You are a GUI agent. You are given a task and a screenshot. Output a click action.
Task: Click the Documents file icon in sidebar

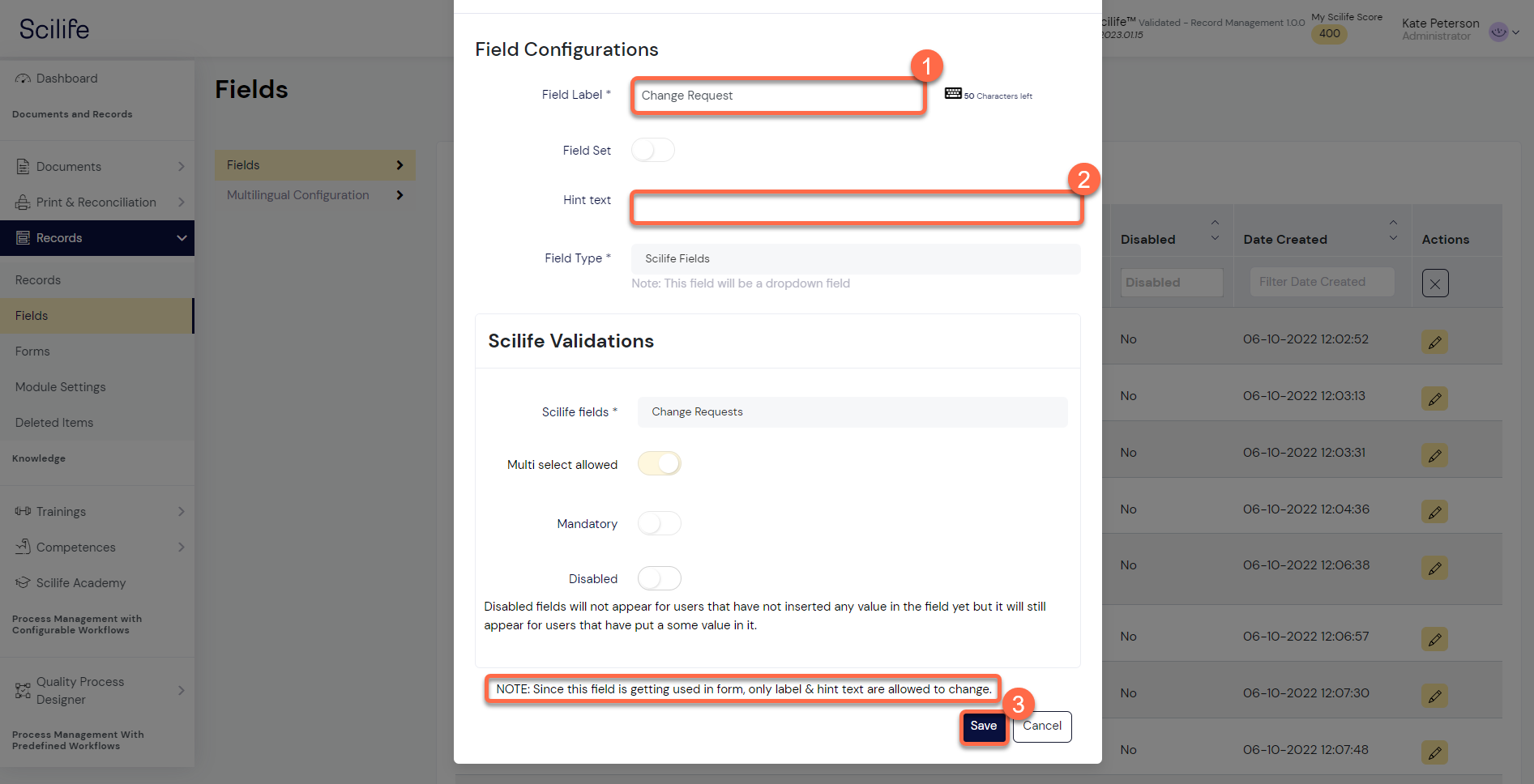coord(23,166)
